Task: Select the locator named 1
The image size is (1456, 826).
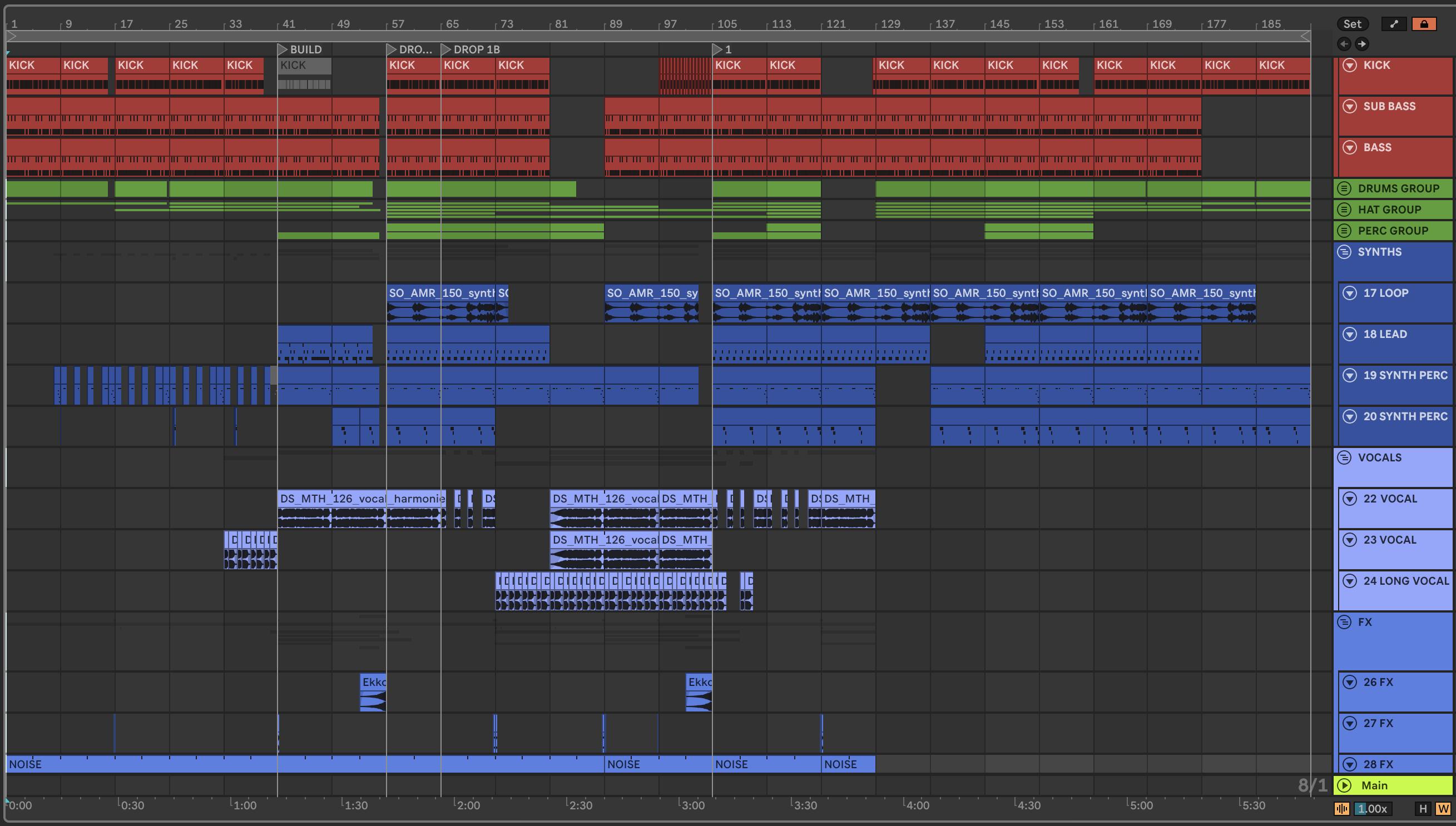Action: (x=722, y=49)
